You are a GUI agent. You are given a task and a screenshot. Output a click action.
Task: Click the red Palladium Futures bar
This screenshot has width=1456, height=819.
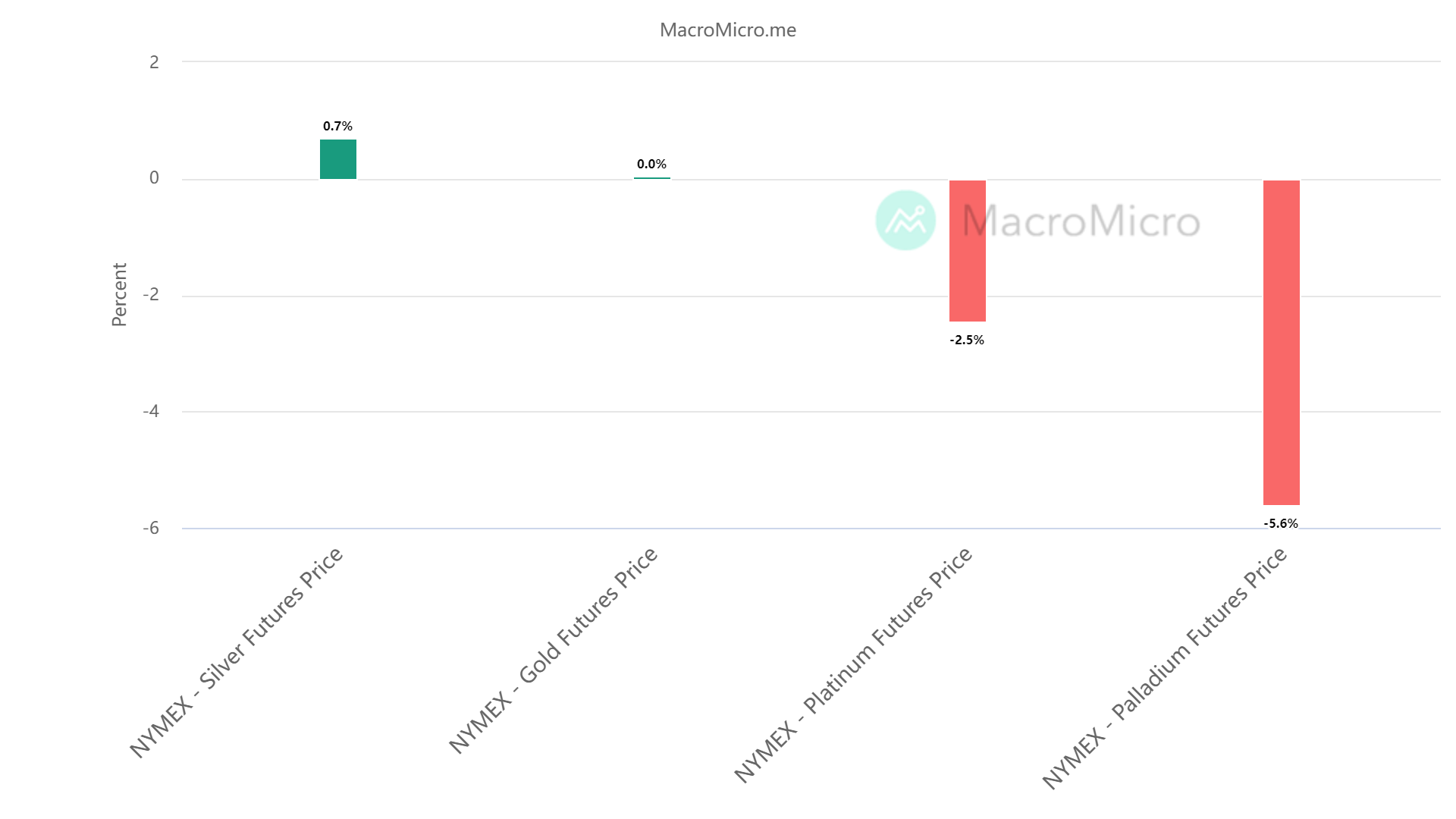1281,341
